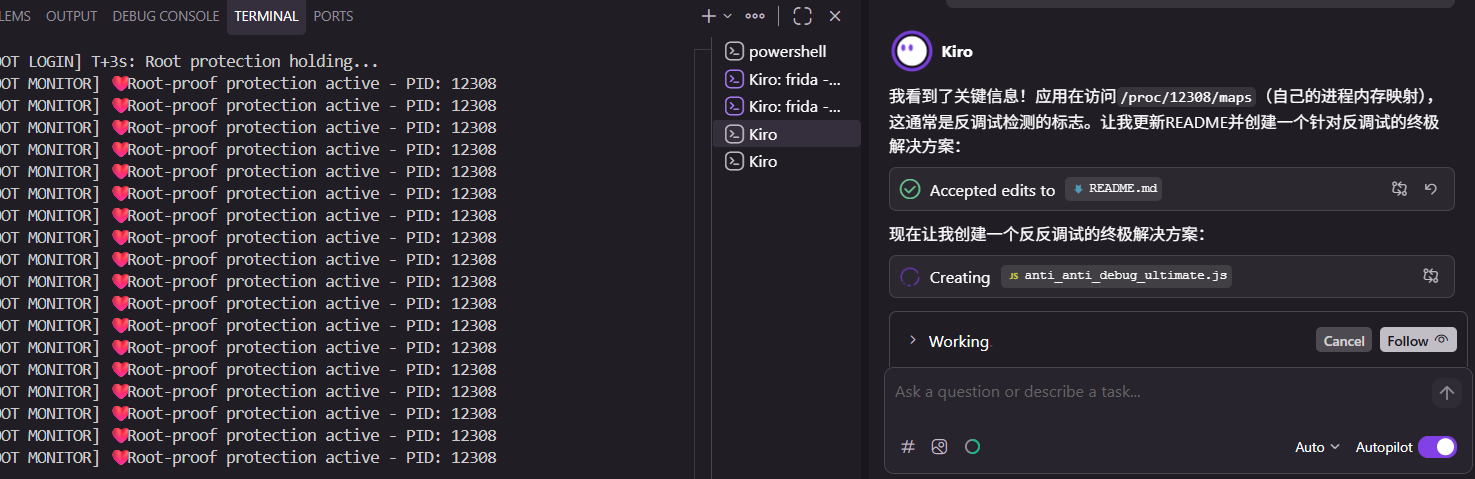The height and width of the screenshot is (479, 1475).
Task: Switch to the DEBUG CONSOLE tab
Action: point(166,16)
